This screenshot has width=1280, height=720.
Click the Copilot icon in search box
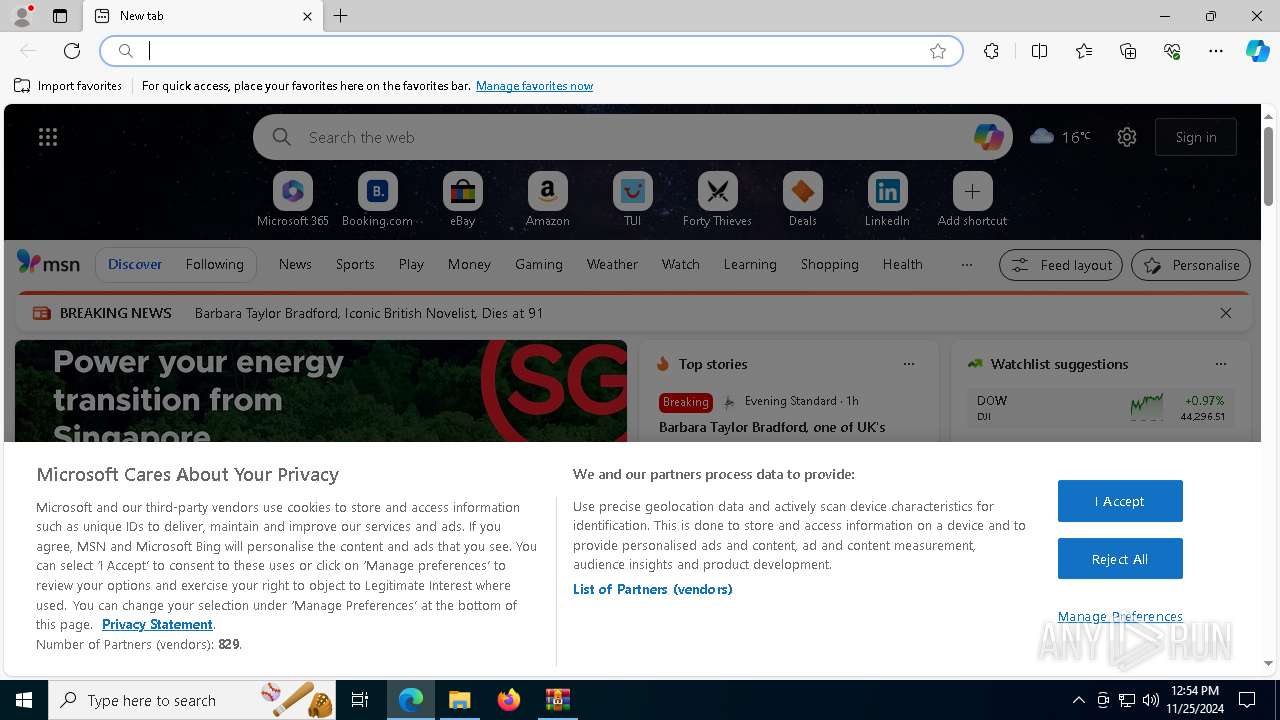pyautogui.click(x=988, y=137)
